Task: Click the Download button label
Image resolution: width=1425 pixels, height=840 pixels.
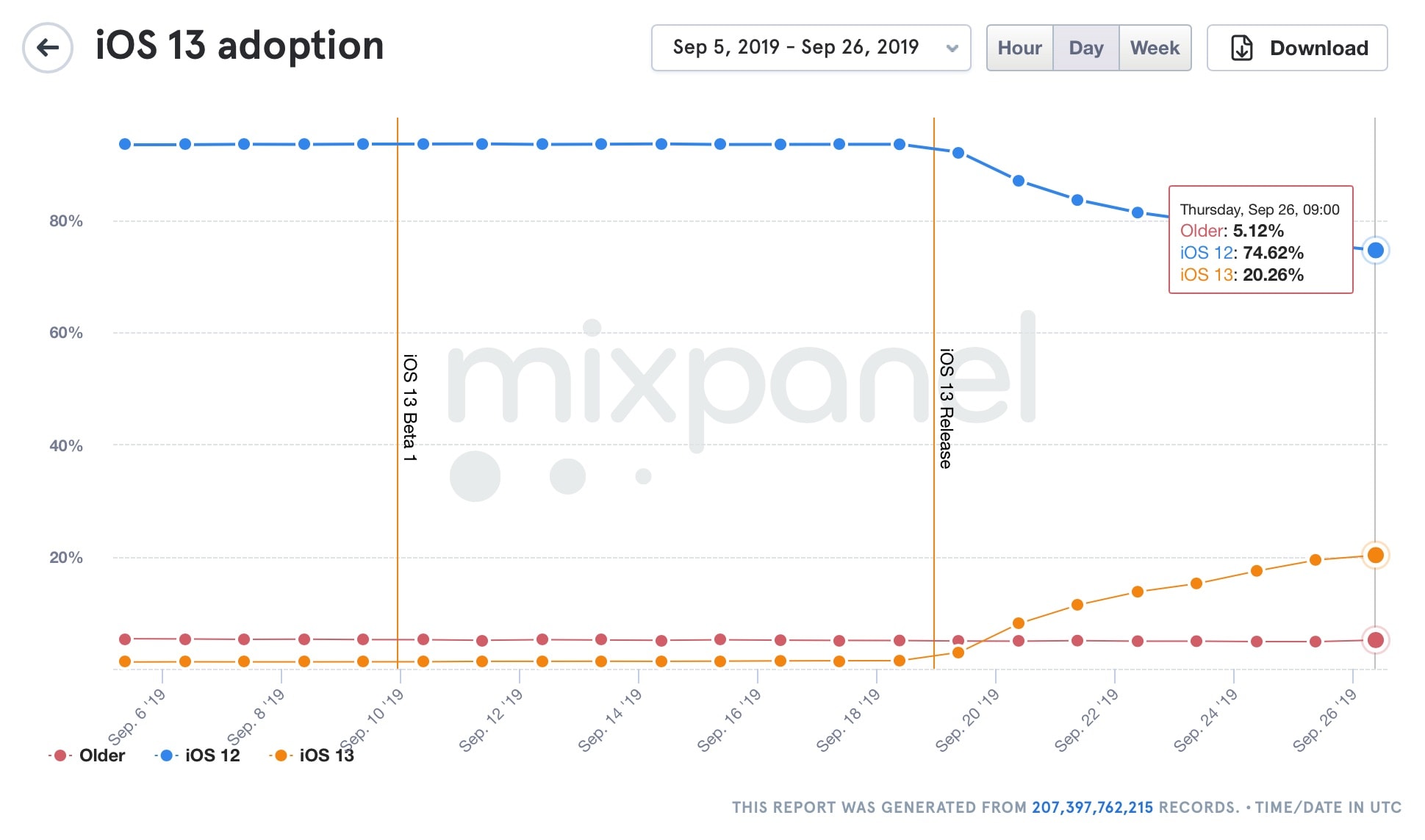Action: pos(1318,49)
